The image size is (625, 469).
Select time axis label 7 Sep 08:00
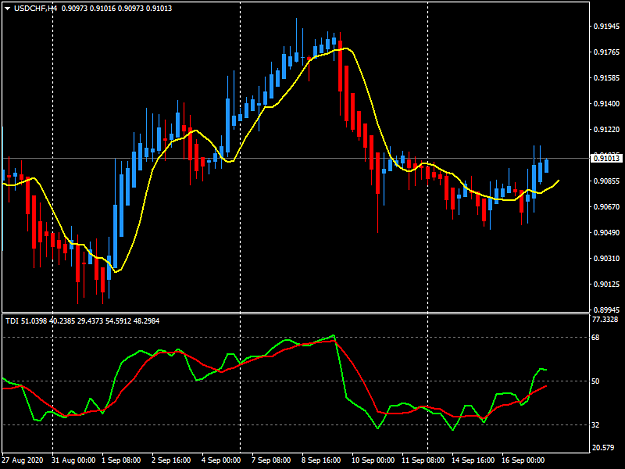point(271,460)
